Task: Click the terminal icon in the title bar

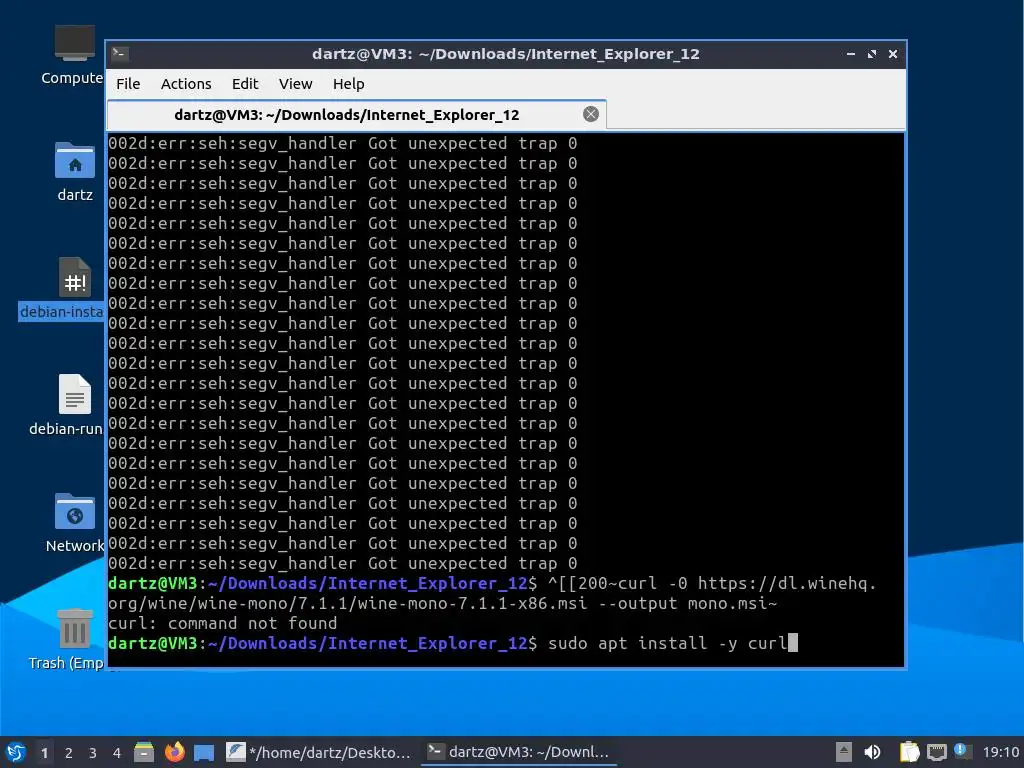Action: click(x=120, y=54)
